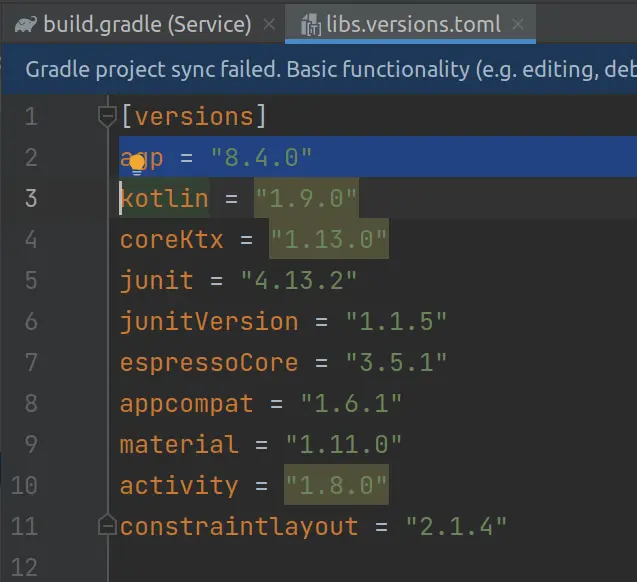
Task: Click the appcompat key name
Action: (x=186, y=404)
